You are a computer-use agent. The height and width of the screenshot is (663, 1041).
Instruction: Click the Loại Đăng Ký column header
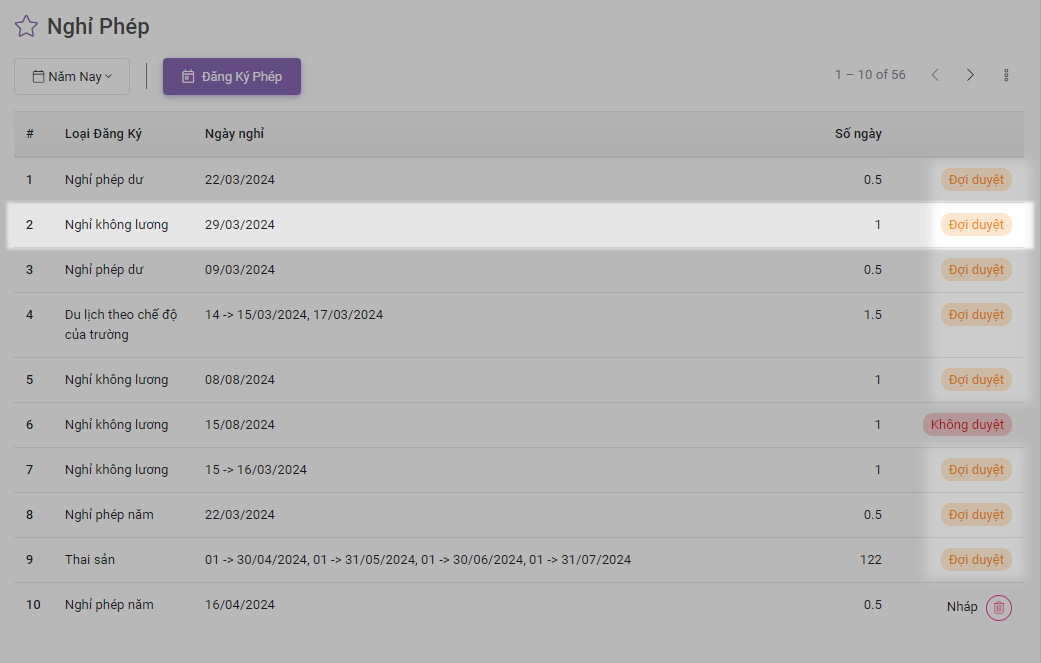pos(104,134)
